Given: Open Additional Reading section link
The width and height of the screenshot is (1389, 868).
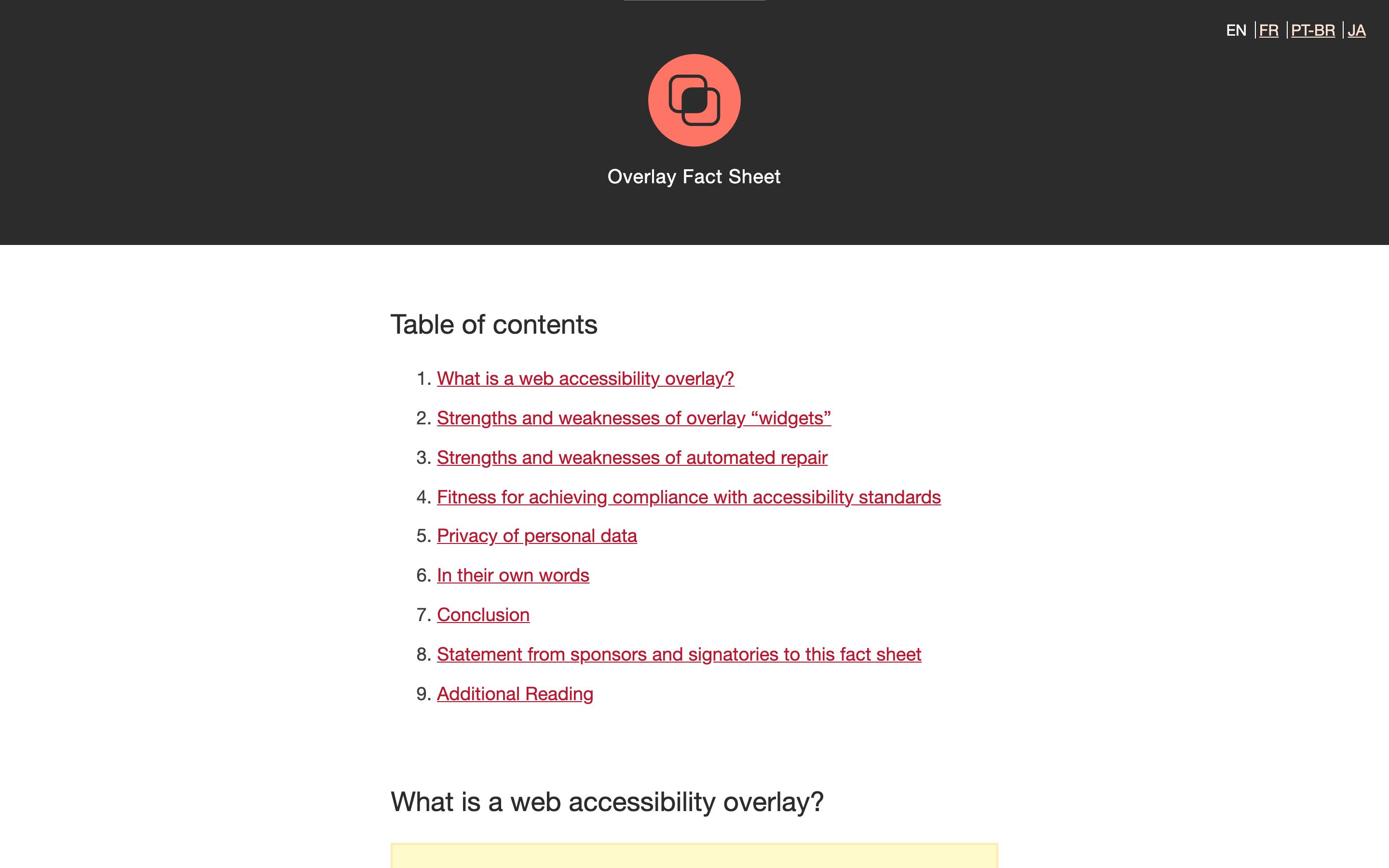Looking at the screenshot, I should pyautogui.click(x=515, y=694).
